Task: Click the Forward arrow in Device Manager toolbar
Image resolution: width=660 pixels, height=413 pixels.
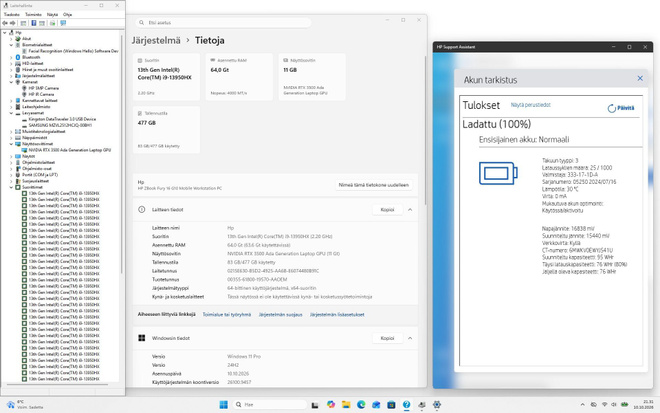Action: [13, 23]
